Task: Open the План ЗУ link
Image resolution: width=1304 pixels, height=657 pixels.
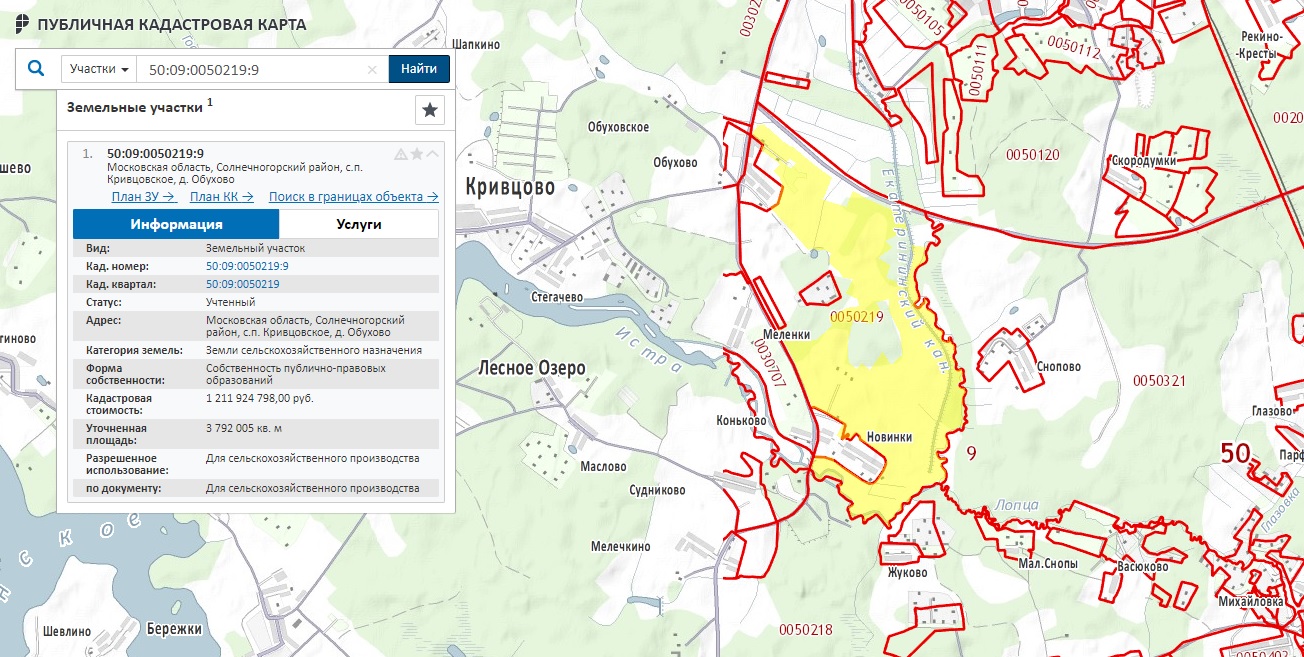Action: click(143, 197)
